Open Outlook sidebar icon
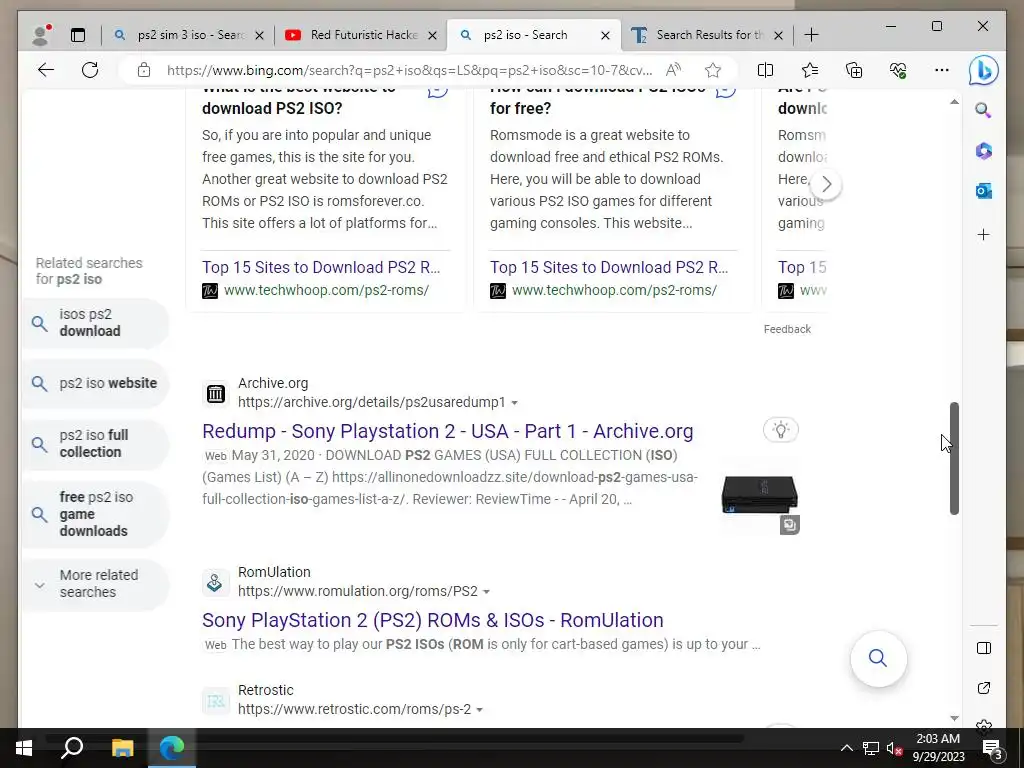1024x768 pixels. coord(984,191)
